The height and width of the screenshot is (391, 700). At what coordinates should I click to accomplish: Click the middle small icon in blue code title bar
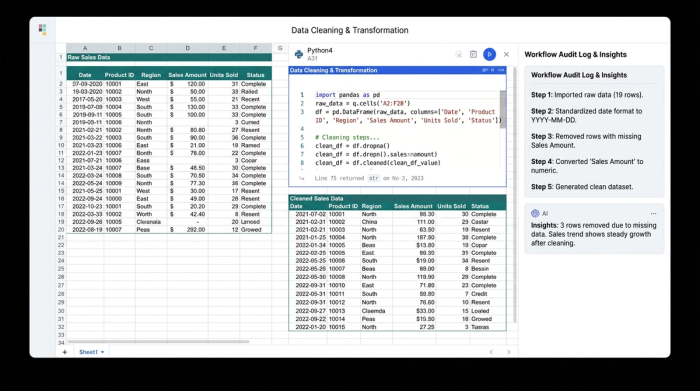(x=493, y=70)
